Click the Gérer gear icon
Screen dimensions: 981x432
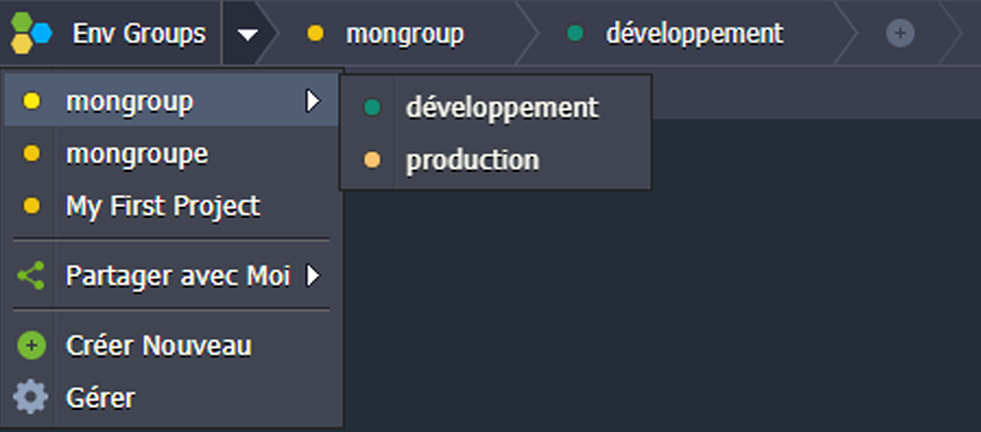click(32, 398)
